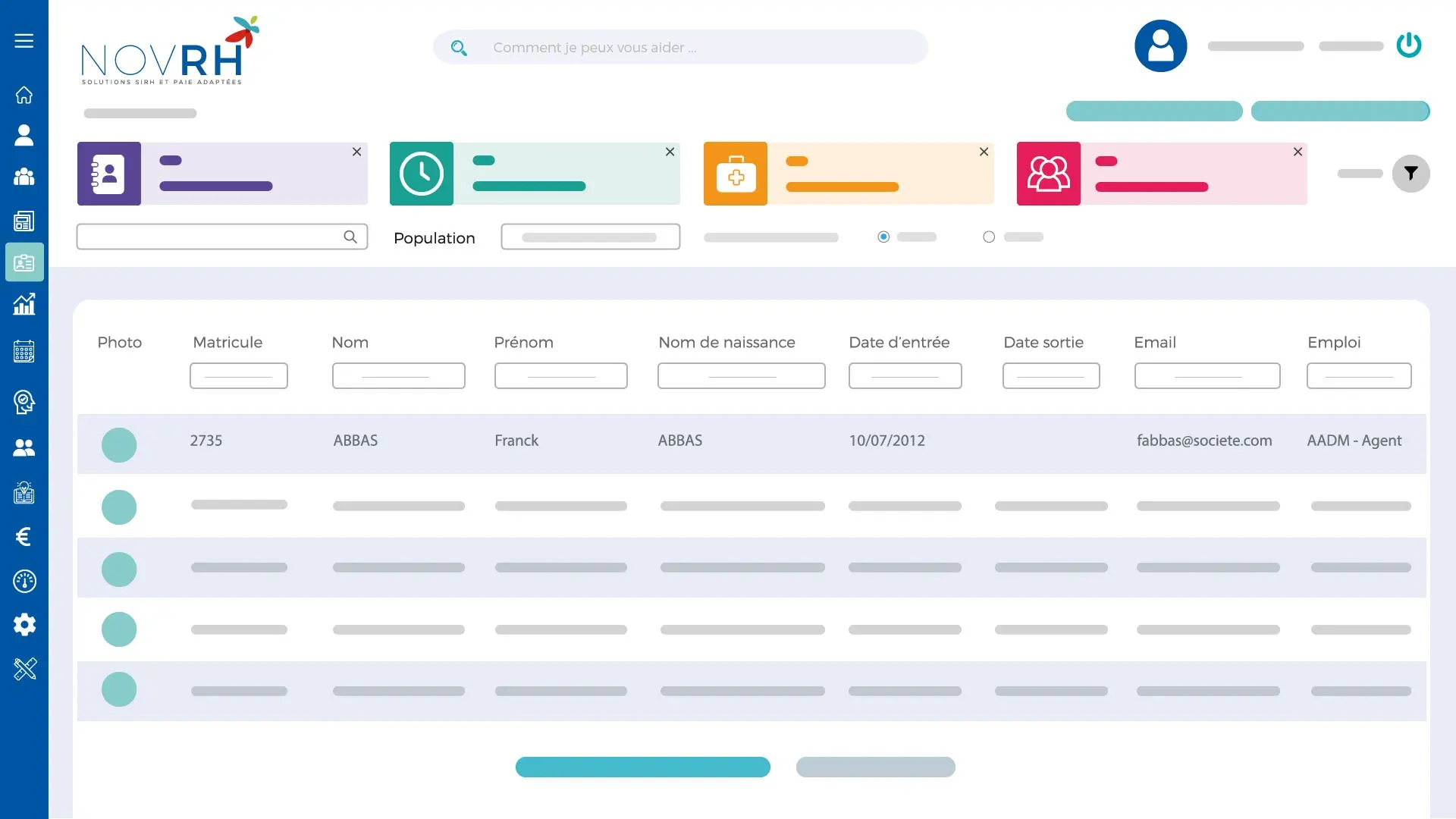Close the pink group card
Screen dimensions: 1456x819
(x=1298, y=152)
